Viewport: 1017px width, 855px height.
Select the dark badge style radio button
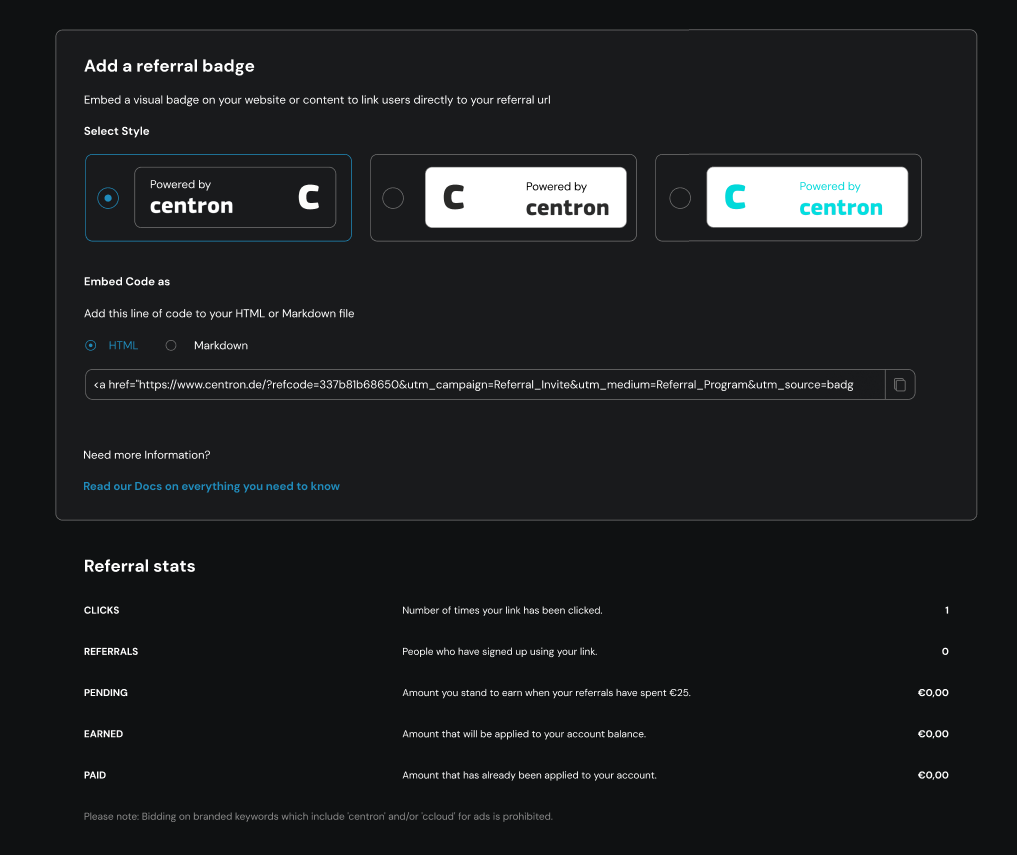coord(108,198)
